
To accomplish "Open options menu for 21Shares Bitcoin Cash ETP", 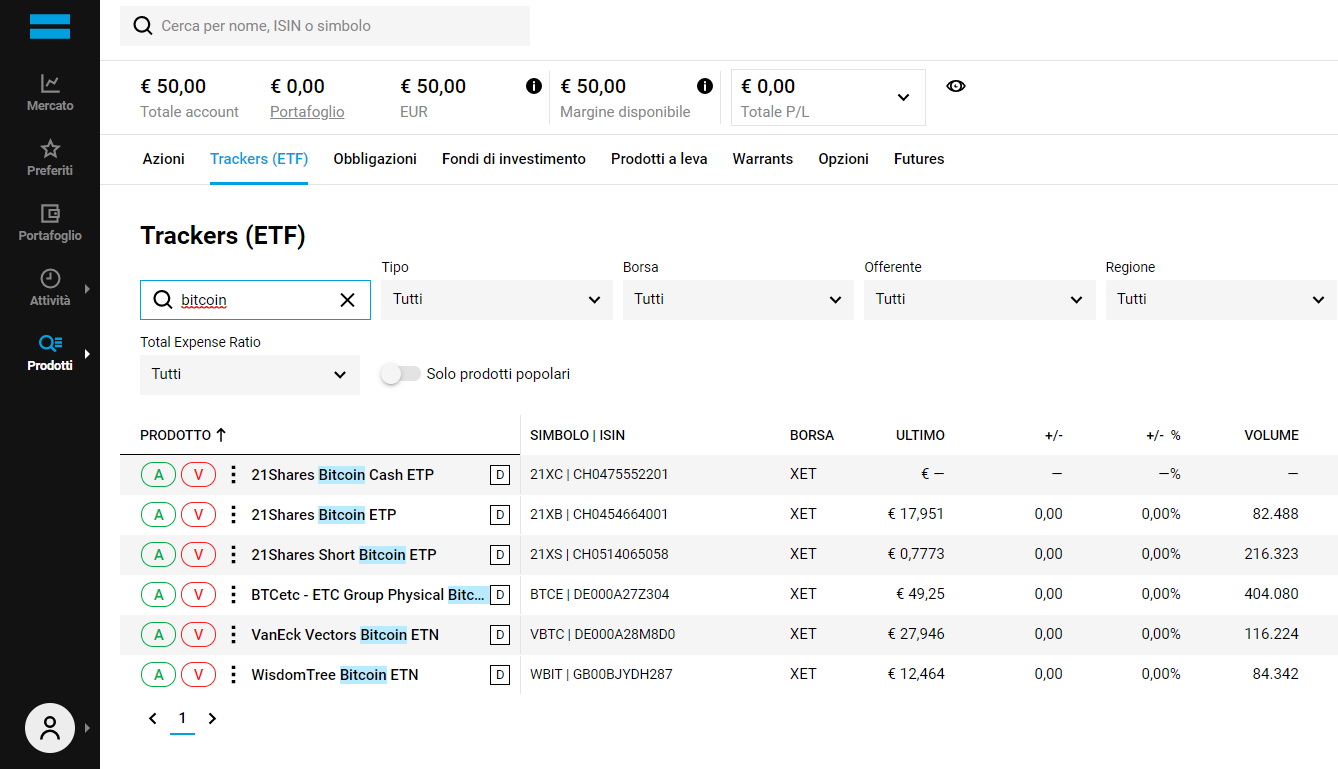I will click(x=233, y=475).
